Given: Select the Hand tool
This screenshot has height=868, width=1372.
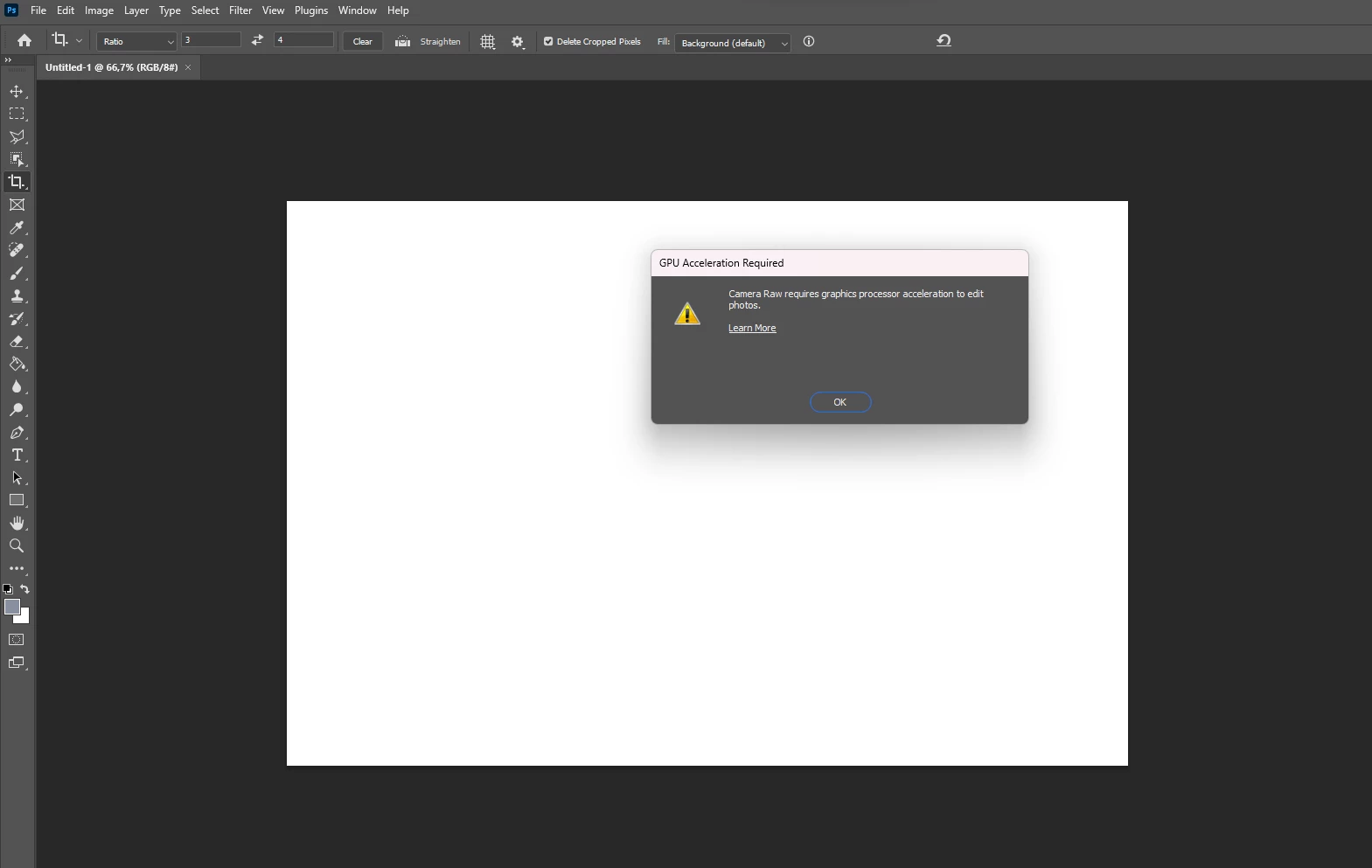Looking at the screenshot, I should (17, 524).
